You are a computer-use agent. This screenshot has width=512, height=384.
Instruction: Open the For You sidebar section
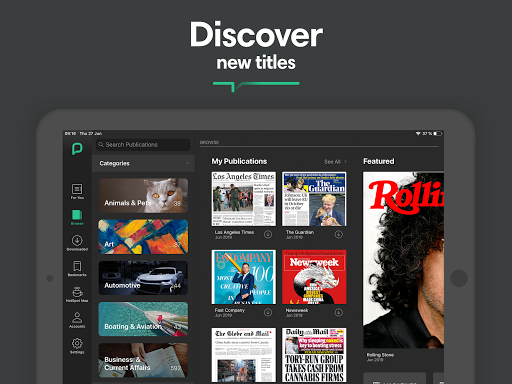pyautogui.click(x=77, y=192)
